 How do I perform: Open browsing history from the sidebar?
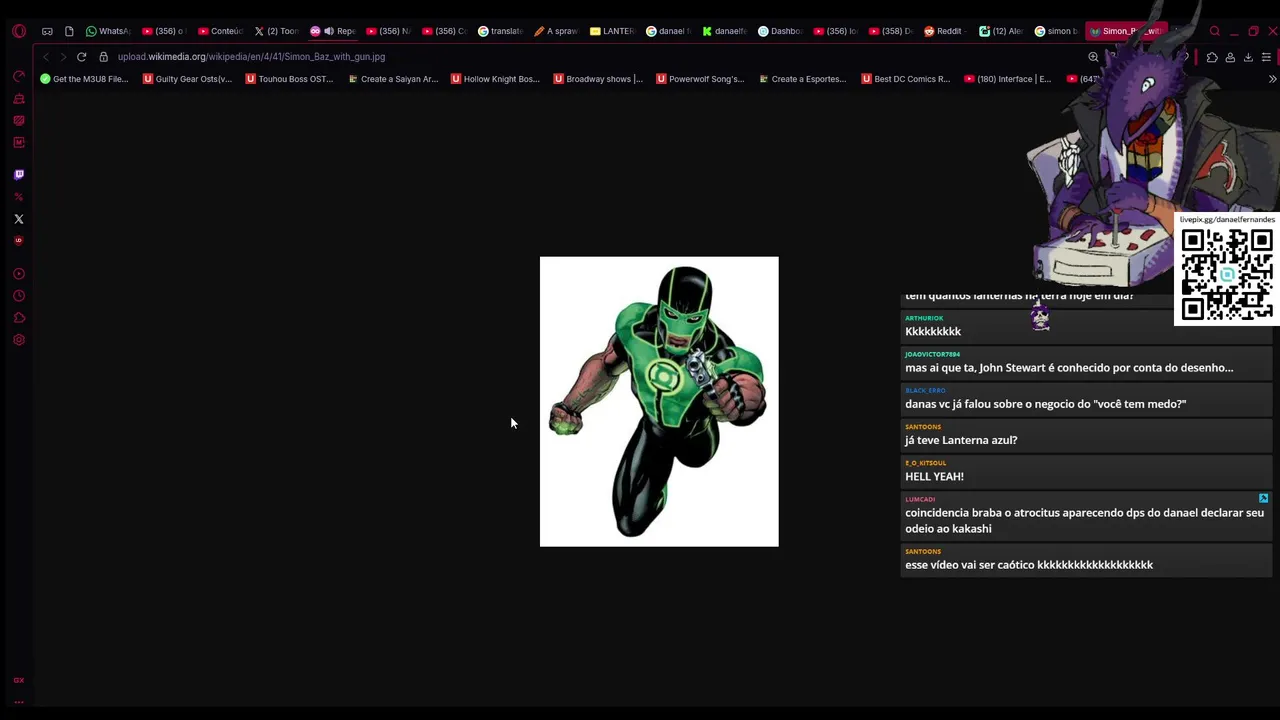pyautogui.click(x=19, y=296)
